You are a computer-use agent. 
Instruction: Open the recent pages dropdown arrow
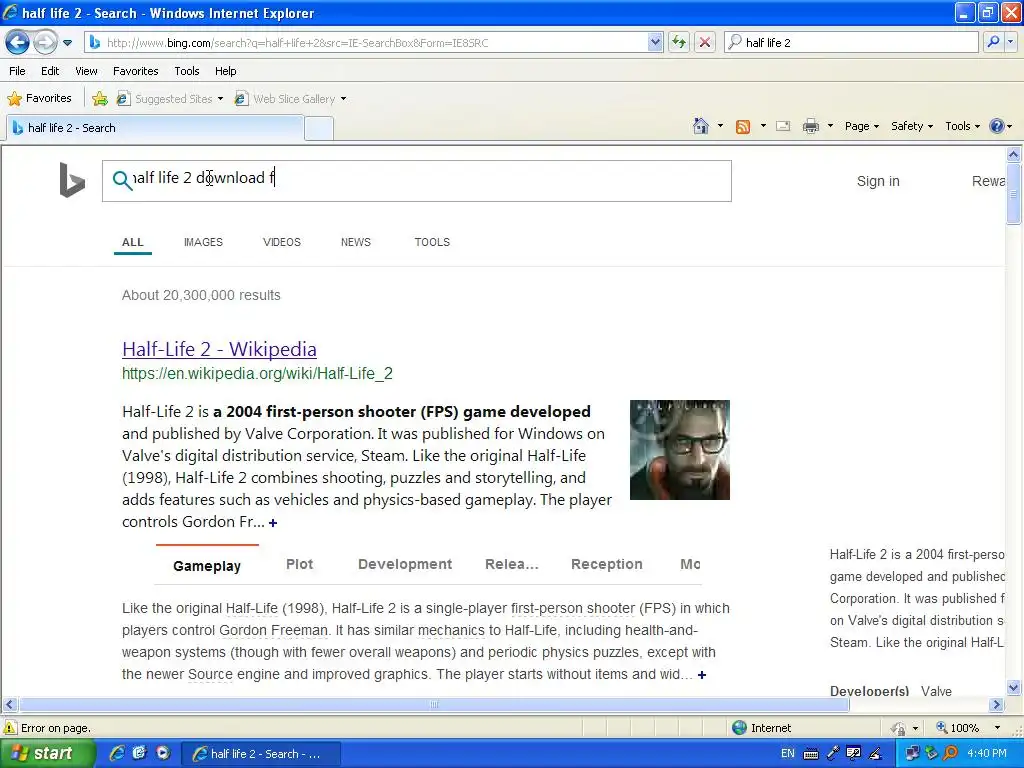[67, 43]
